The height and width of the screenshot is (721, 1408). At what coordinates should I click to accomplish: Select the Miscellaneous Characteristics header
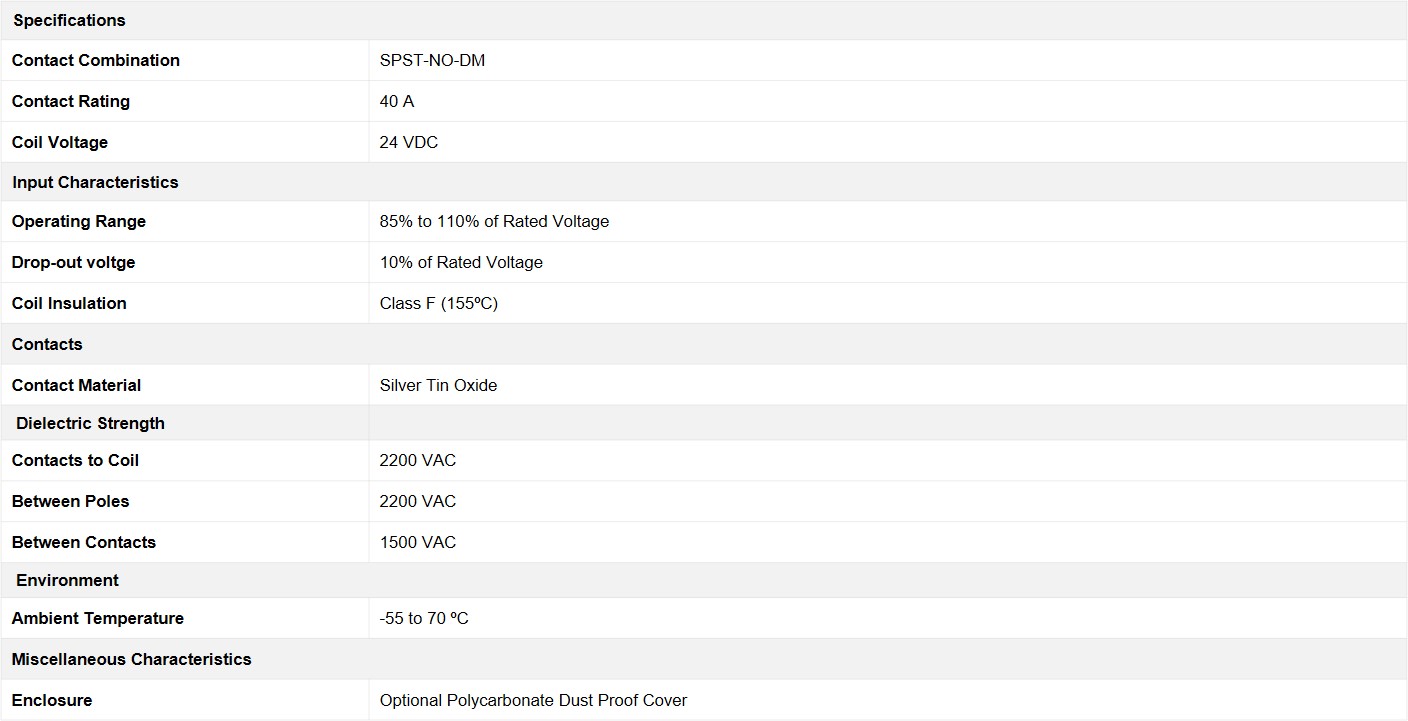(131, 659)
